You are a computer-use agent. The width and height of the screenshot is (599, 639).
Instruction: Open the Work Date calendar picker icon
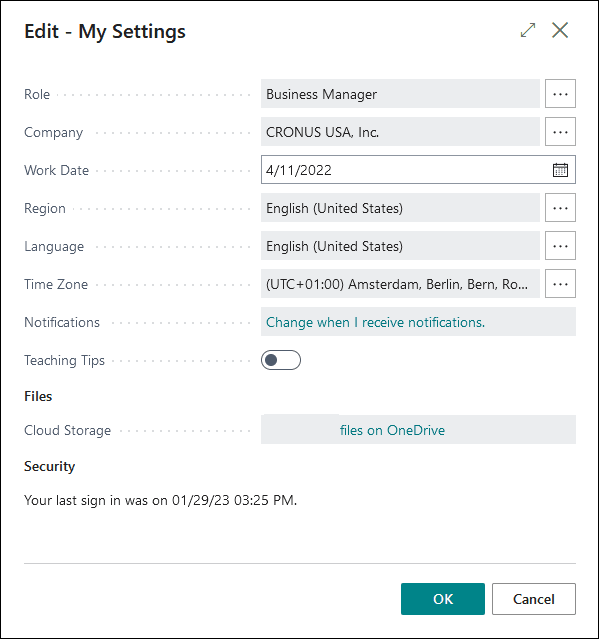point(560,170)
